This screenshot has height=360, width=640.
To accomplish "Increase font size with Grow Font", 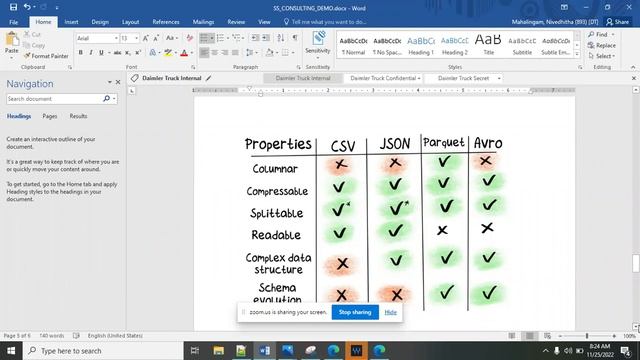I will pyautogui.click(x=146, y=38).
